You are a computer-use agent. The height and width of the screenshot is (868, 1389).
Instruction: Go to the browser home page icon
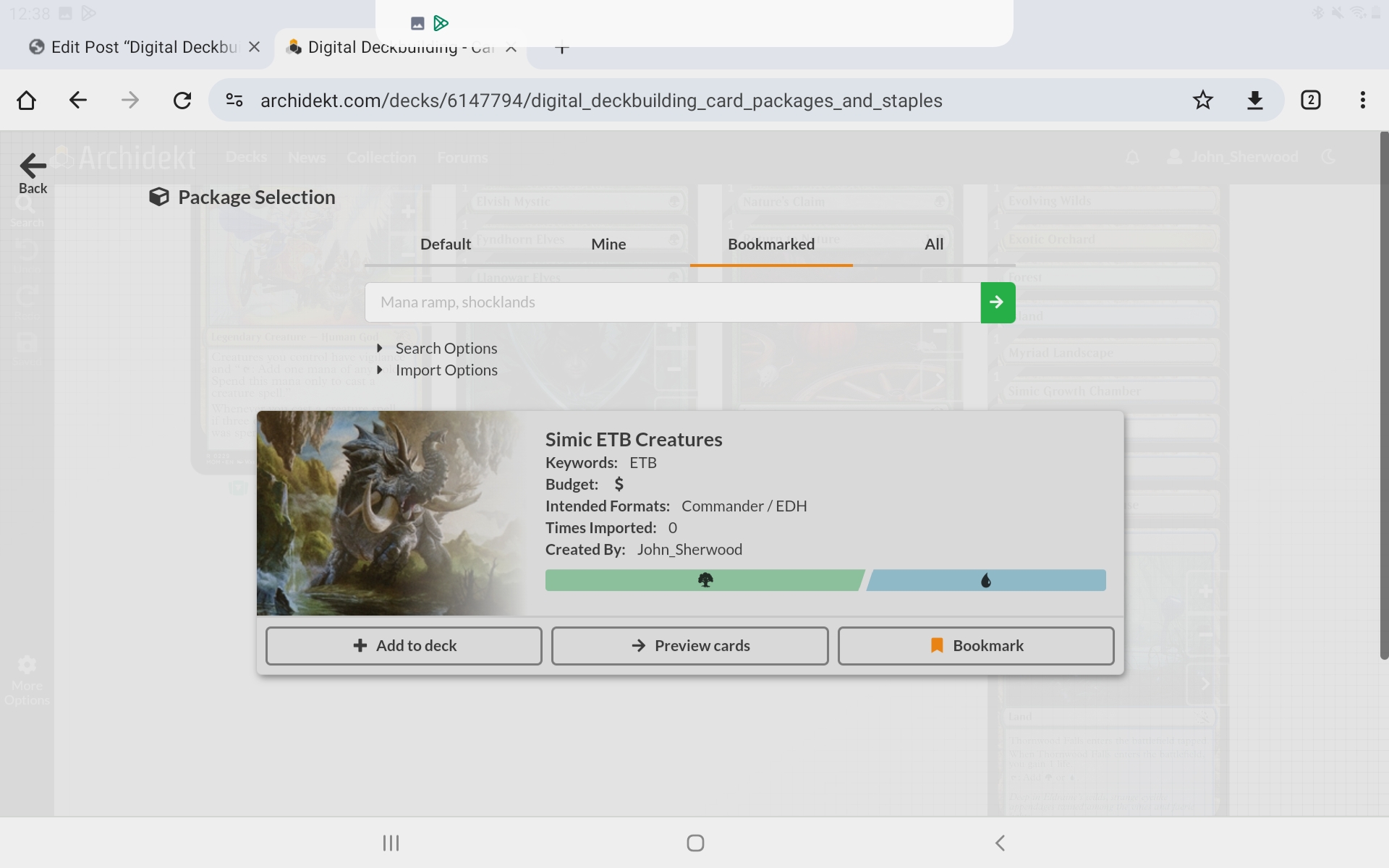coord(27,100)
